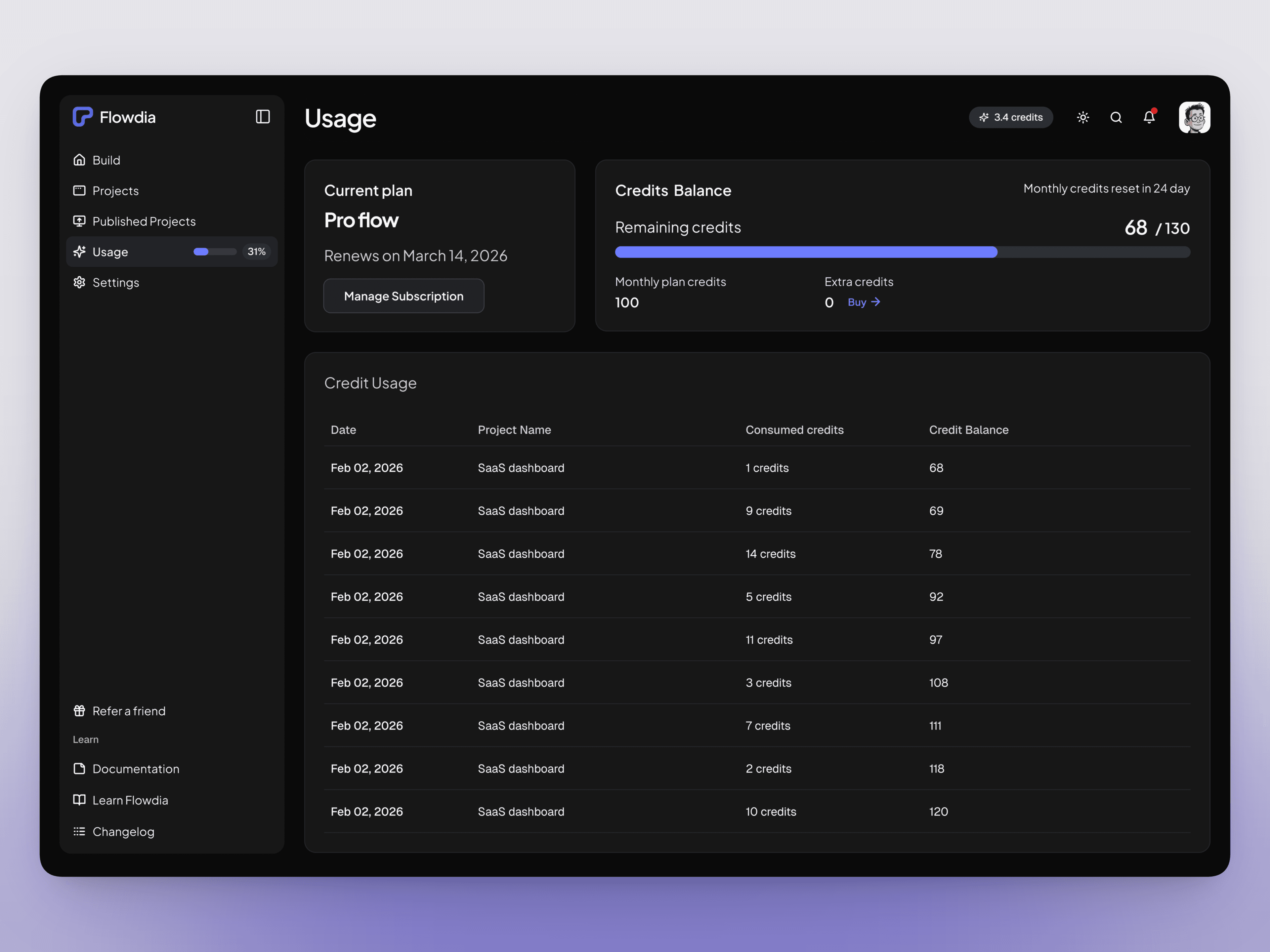Click the Build home icon

click(79, 160)
